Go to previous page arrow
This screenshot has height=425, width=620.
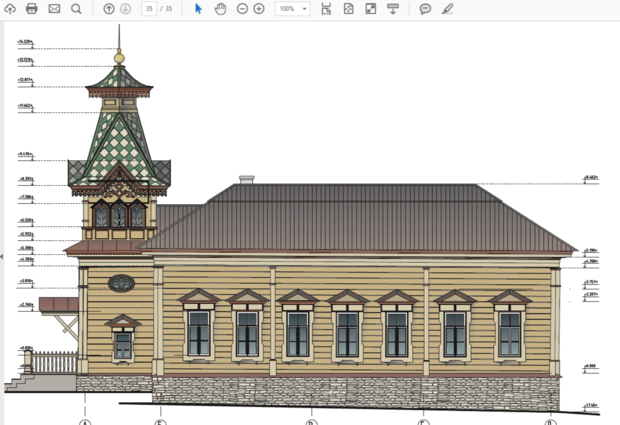coord(109,8)
